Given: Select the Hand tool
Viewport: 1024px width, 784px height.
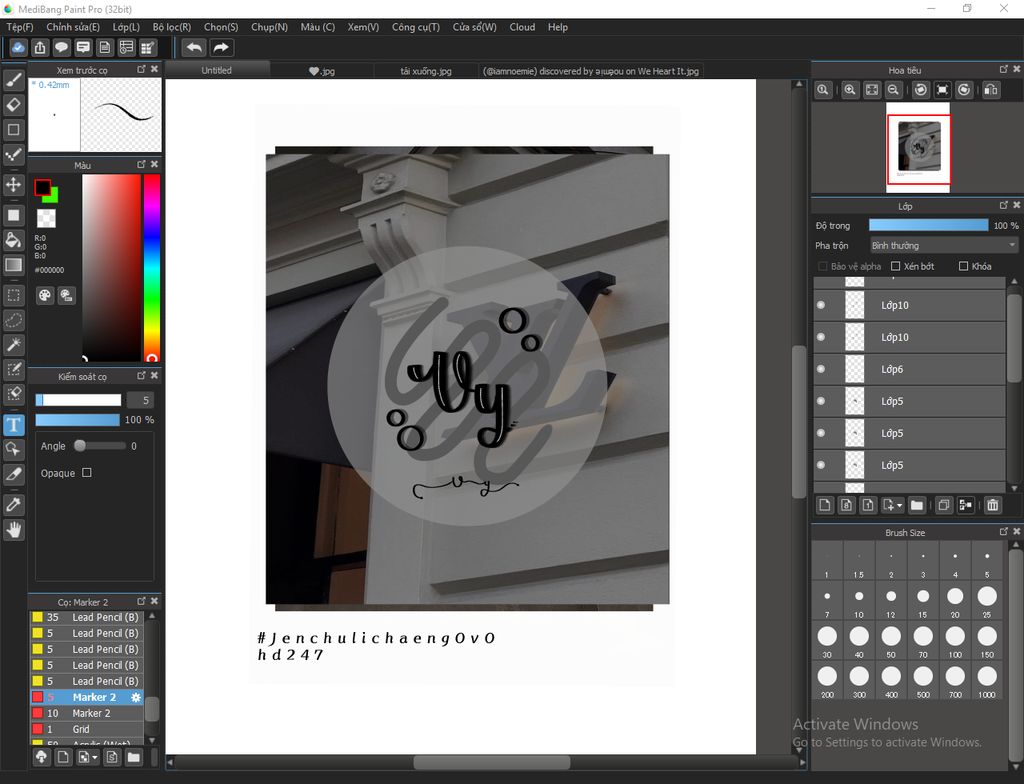Looking at the screenshot, I should pyautogui.click(x=14, y=530).
